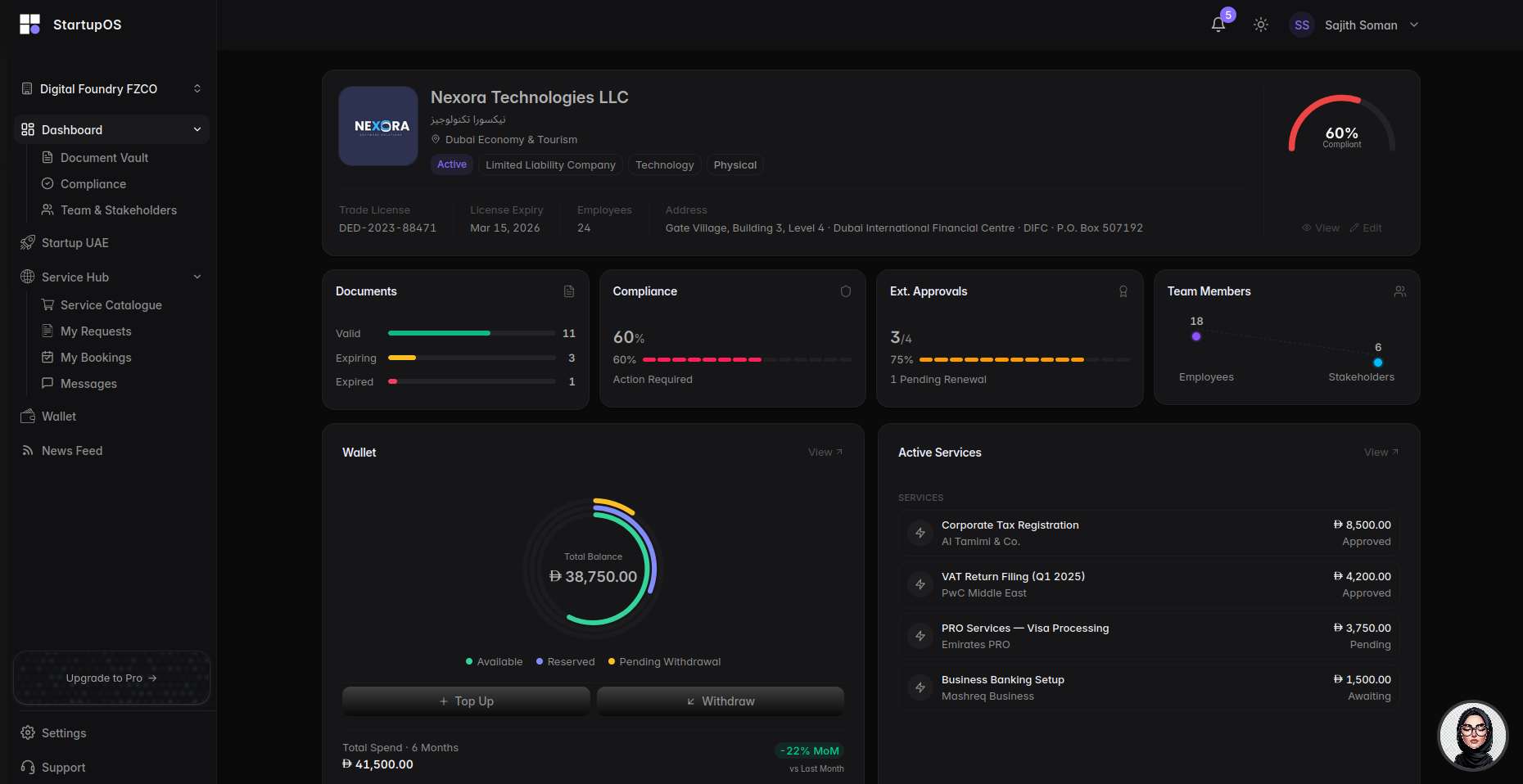The width and height of the screenshot is (1523, 784).
Task: Click View company profile link
Action: click(x=1321, y=228)
